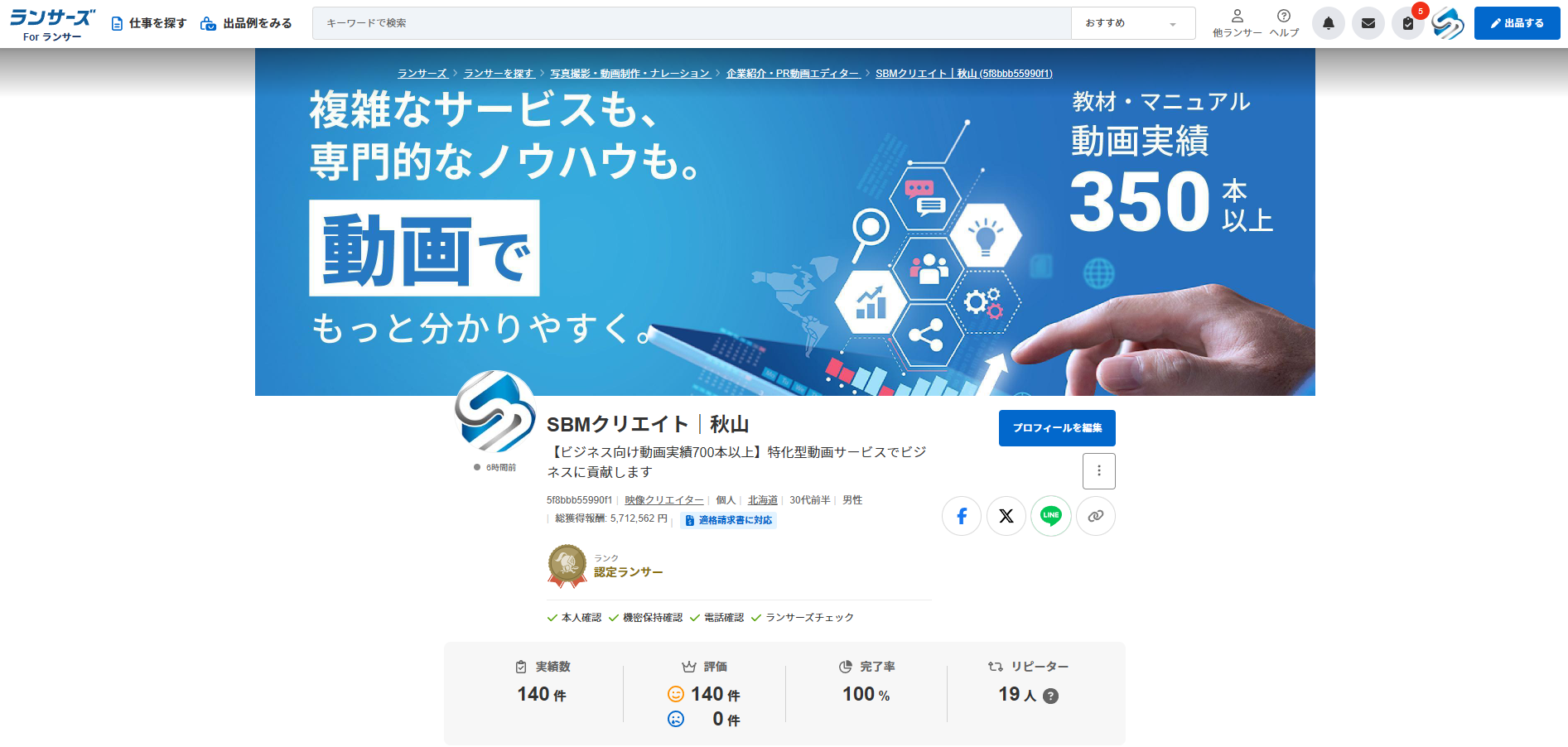Viewport: 1568px width, 747px height.
Task: Expand the おすすめ sort dropdown
Action: (1132, 23)
